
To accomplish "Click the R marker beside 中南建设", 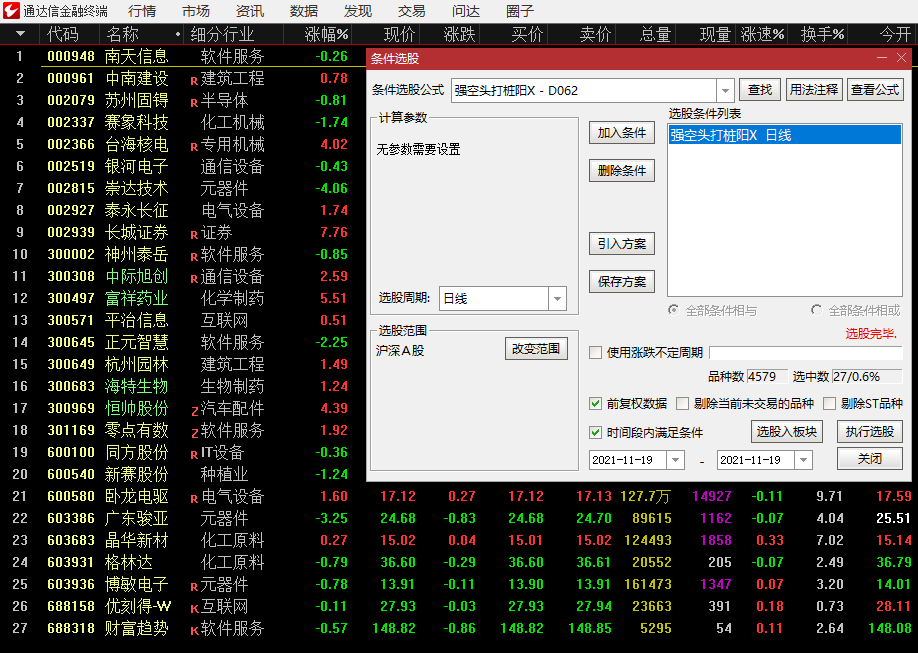I will coord(194,79).
